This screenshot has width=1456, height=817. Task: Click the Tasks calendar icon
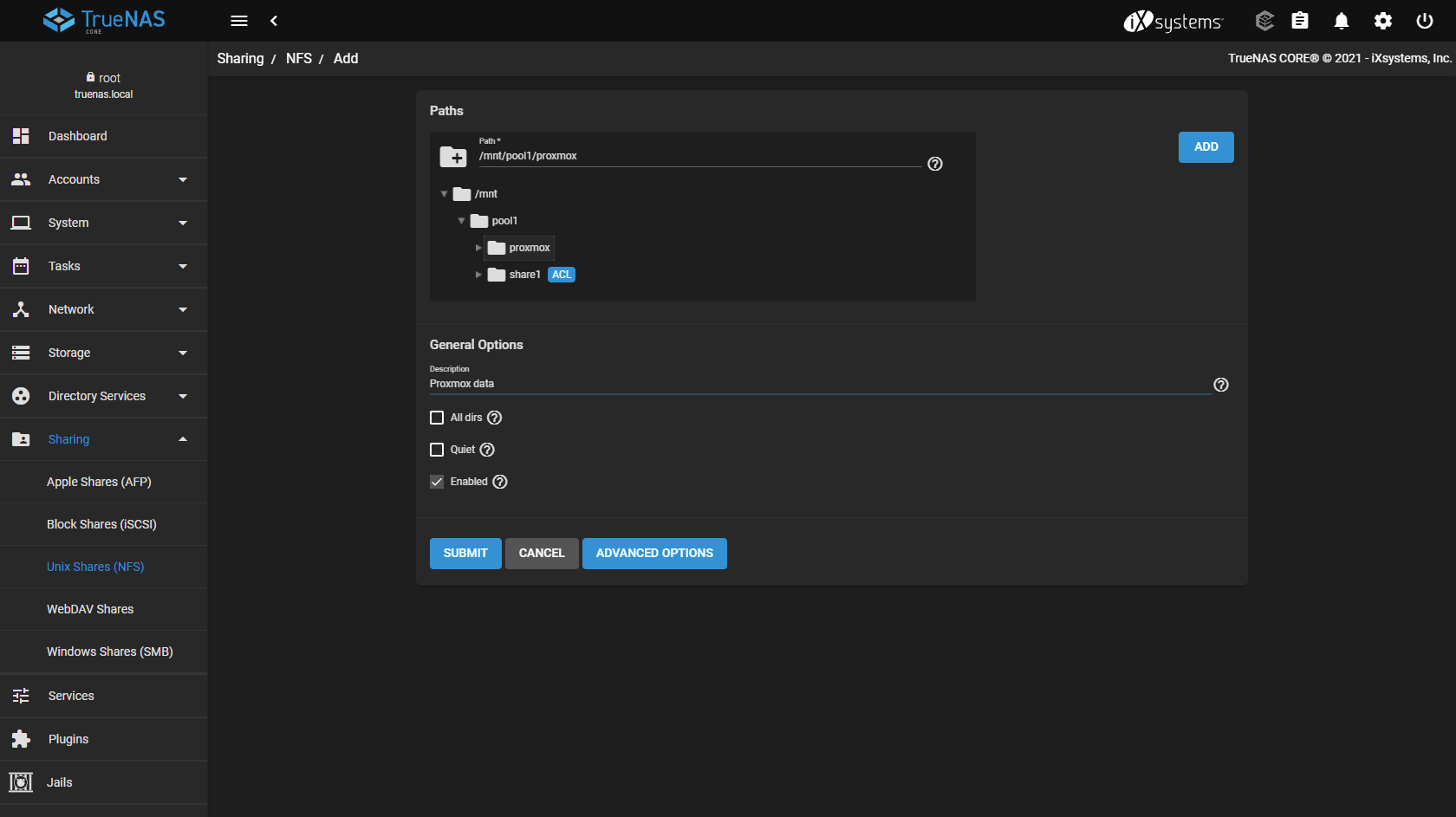(x=21, y=266)
